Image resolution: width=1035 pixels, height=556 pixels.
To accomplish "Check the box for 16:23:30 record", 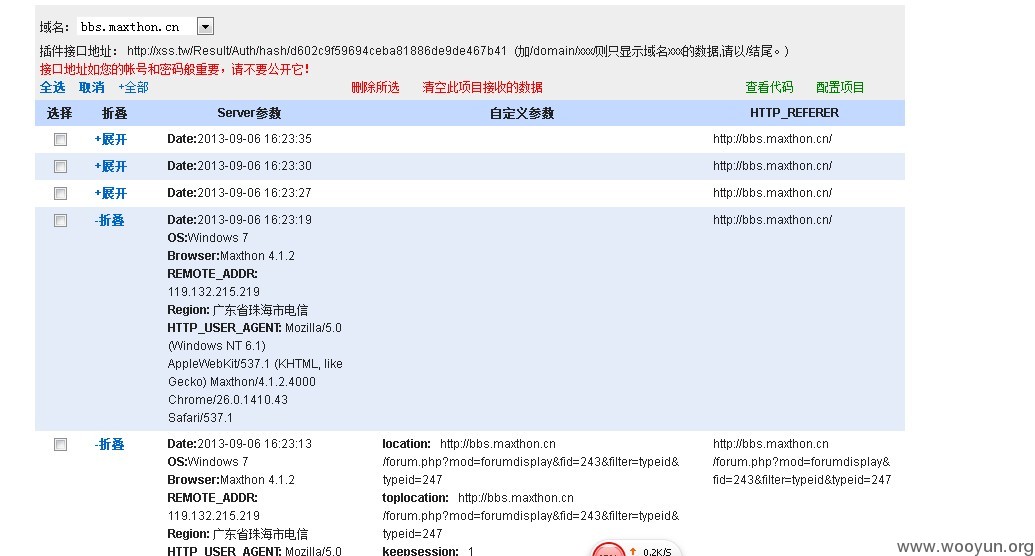I will coord(61,166).
